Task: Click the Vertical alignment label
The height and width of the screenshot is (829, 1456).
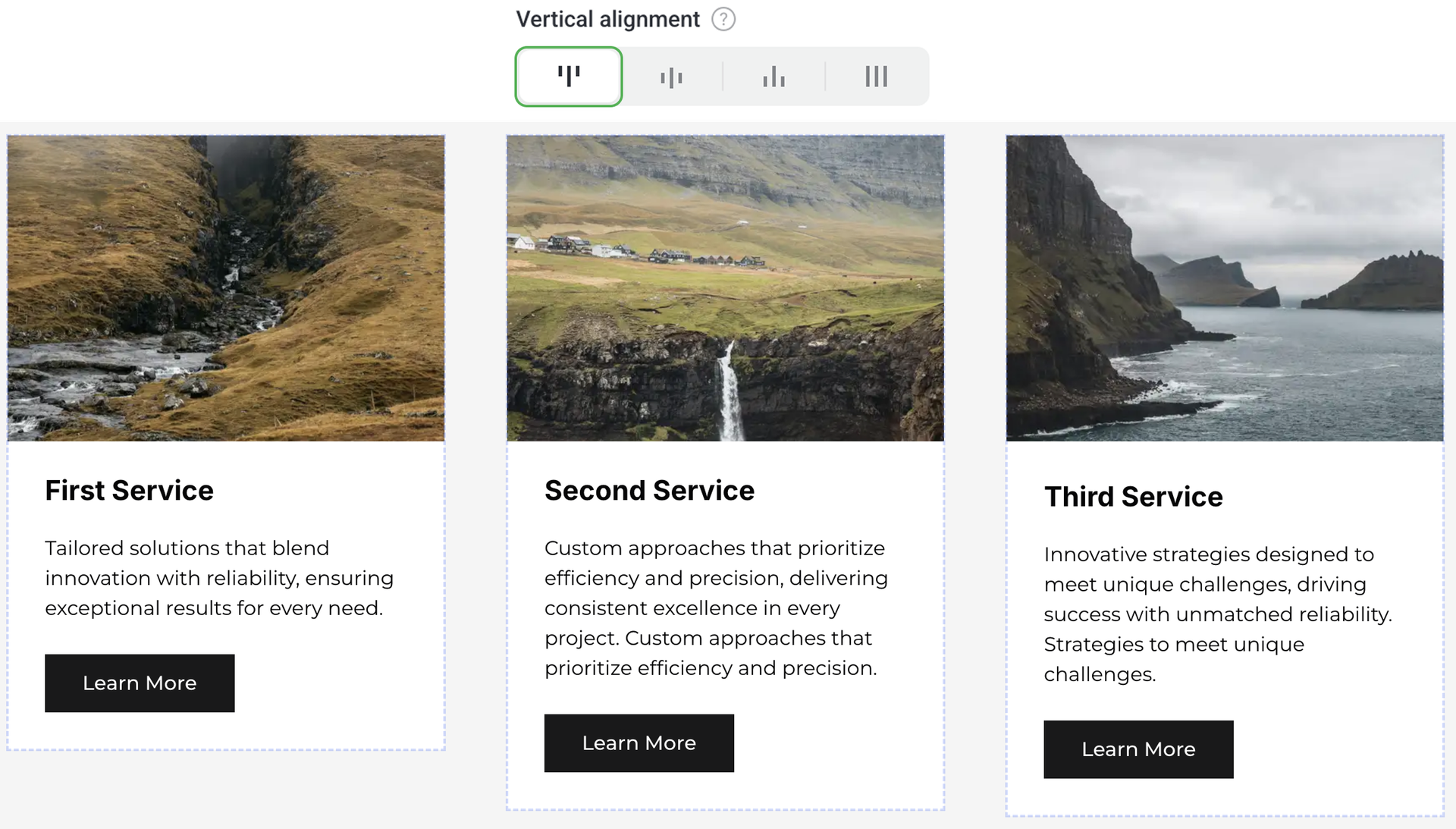Action: click(607, 19)
